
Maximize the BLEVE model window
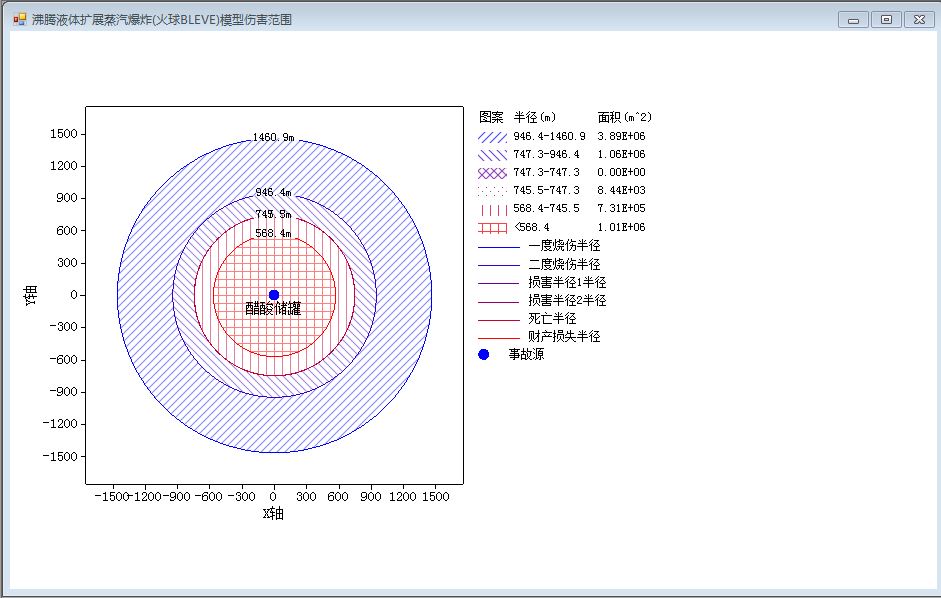tap(886, 20)
